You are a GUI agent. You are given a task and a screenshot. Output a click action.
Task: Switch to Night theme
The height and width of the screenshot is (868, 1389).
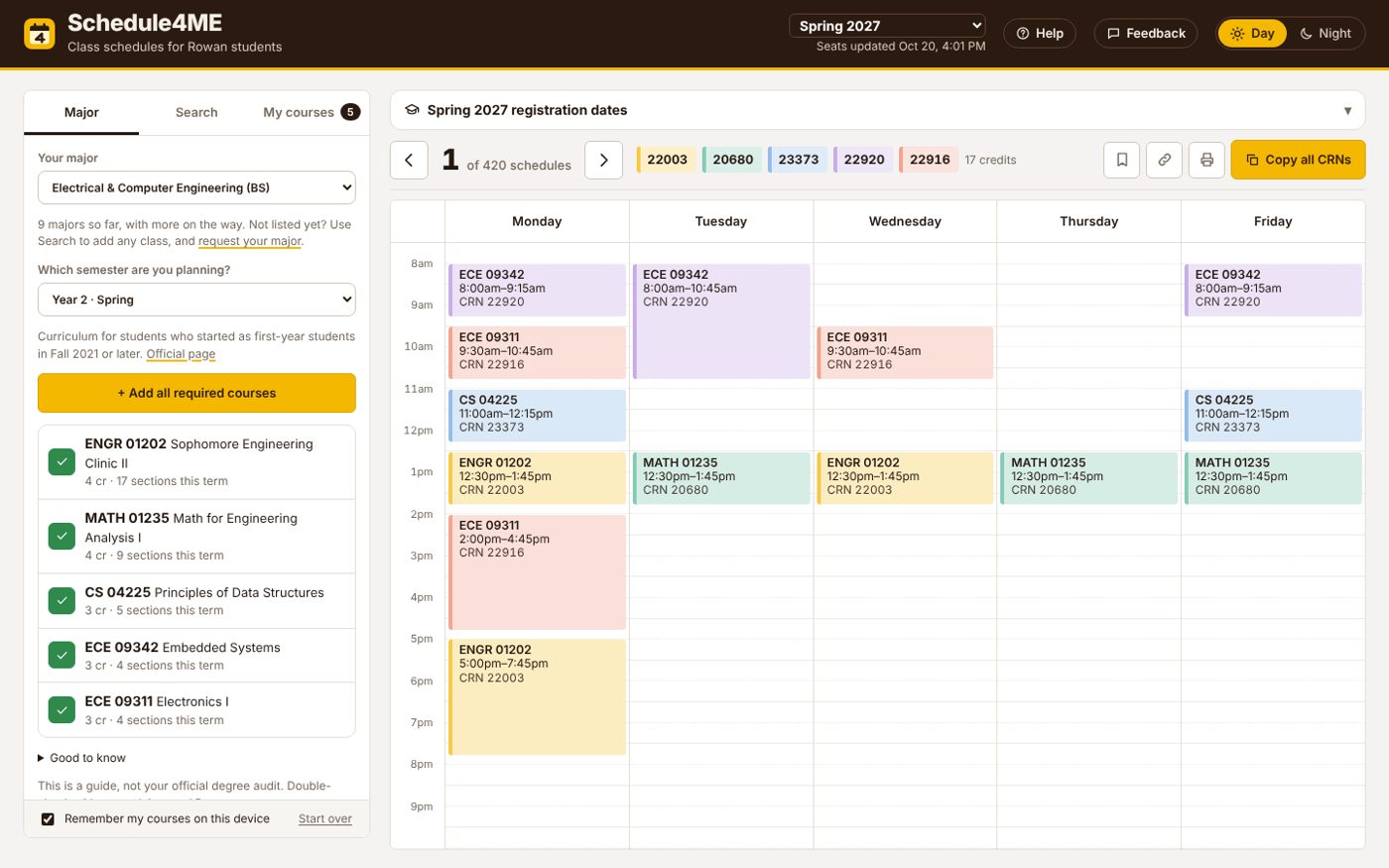tap(1326, 33)
